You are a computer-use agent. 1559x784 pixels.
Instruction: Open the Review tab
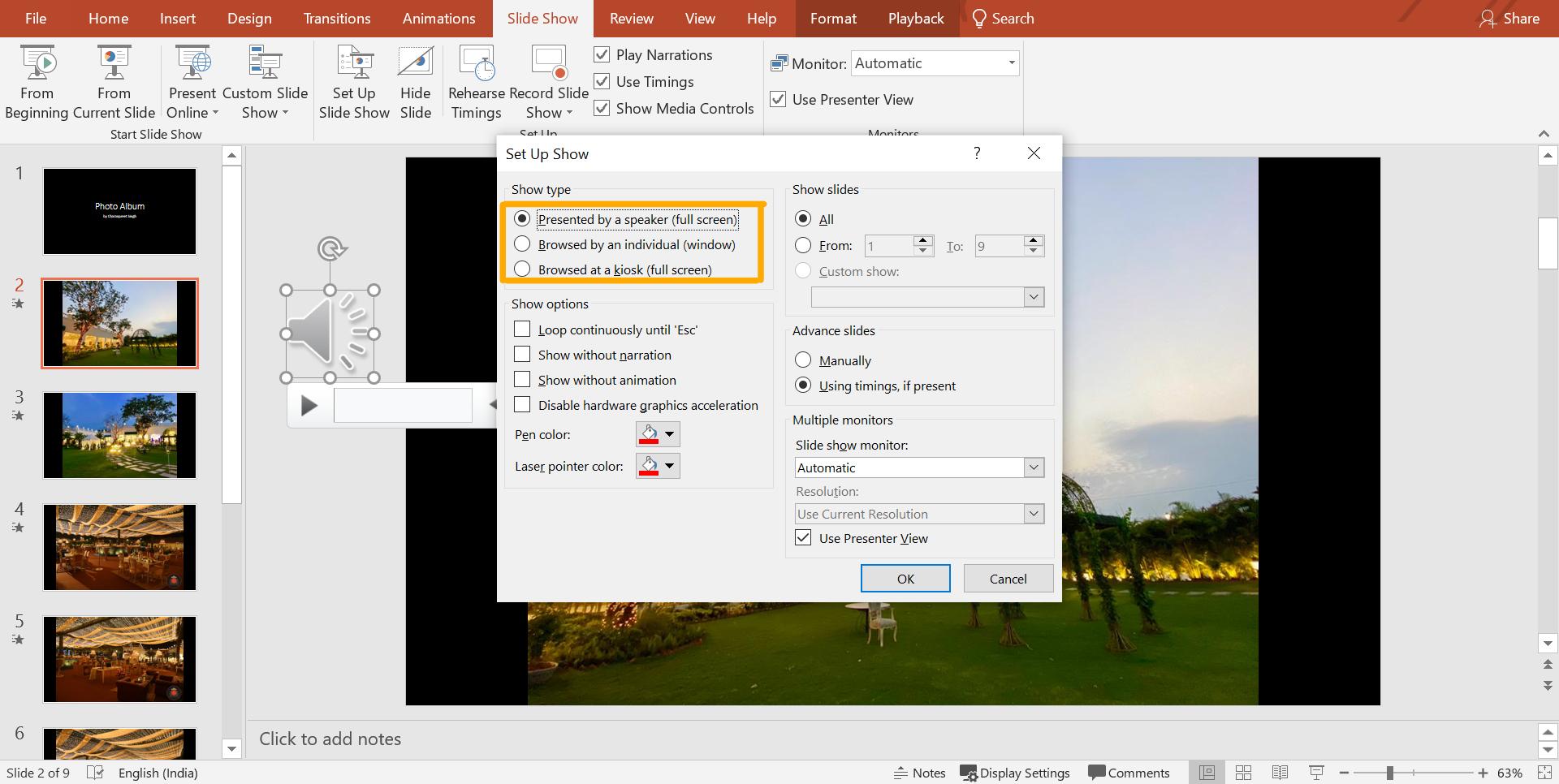pos(630,18)
